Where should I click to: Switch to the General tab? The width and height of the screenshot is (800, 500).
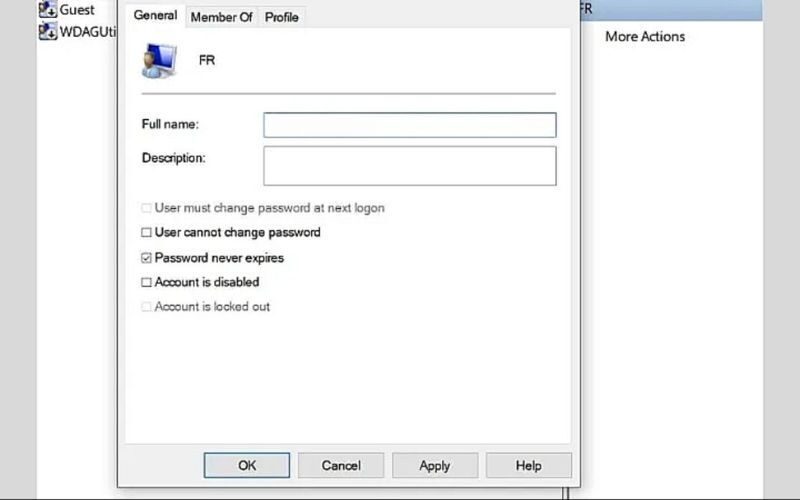[155, 15]
